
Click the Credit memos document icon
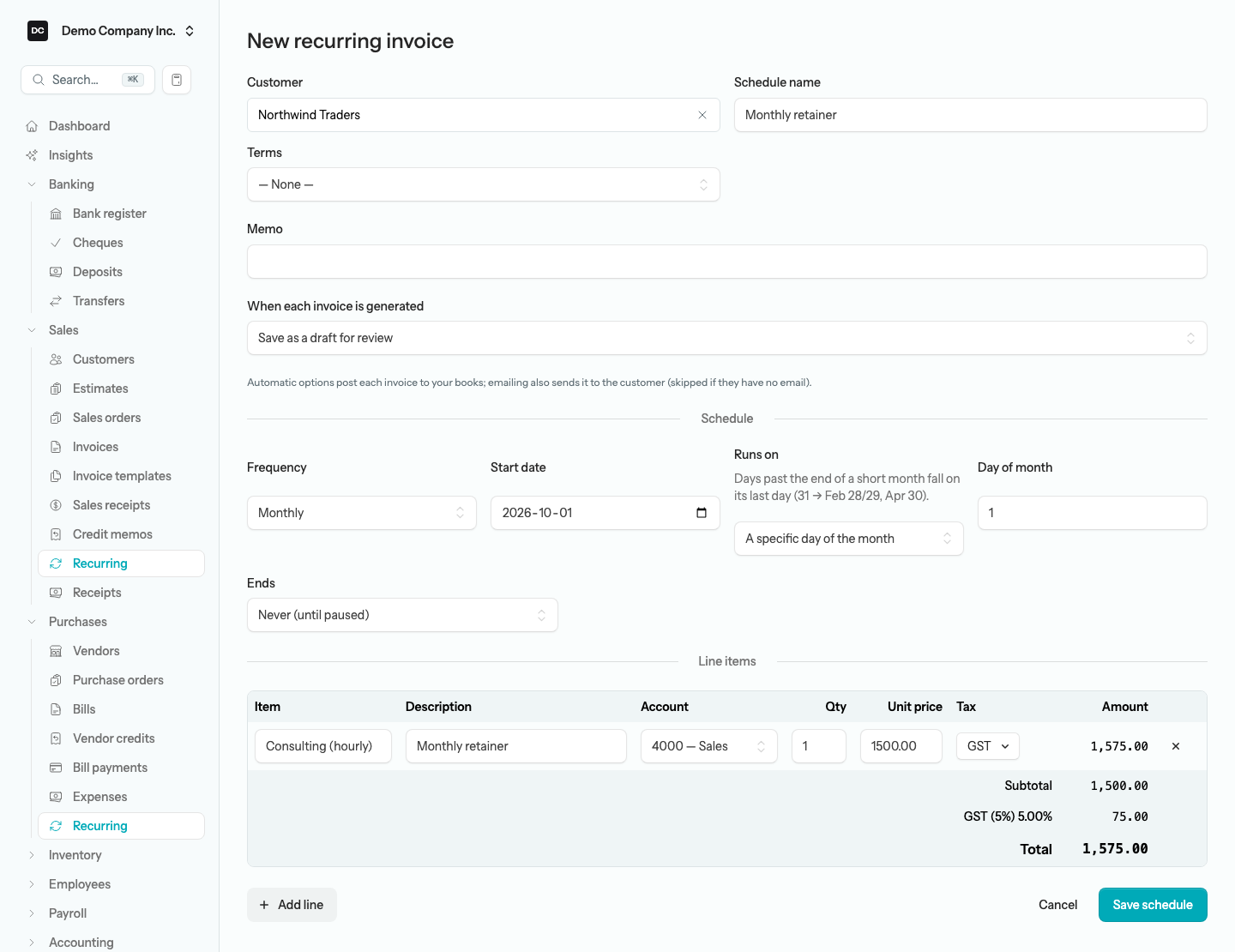coord(56,534)
